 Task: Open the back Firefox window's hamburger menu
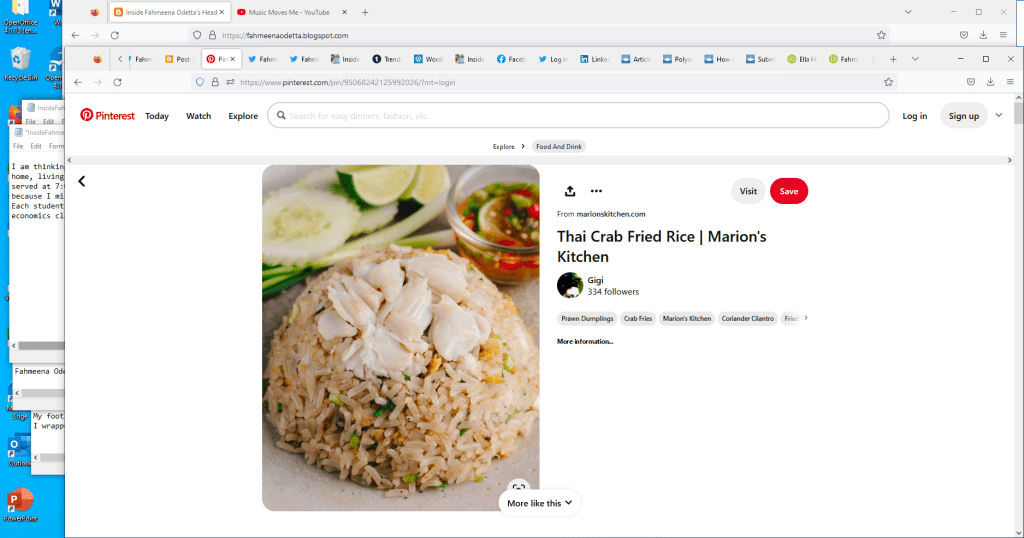click(x=1003, y=35)
